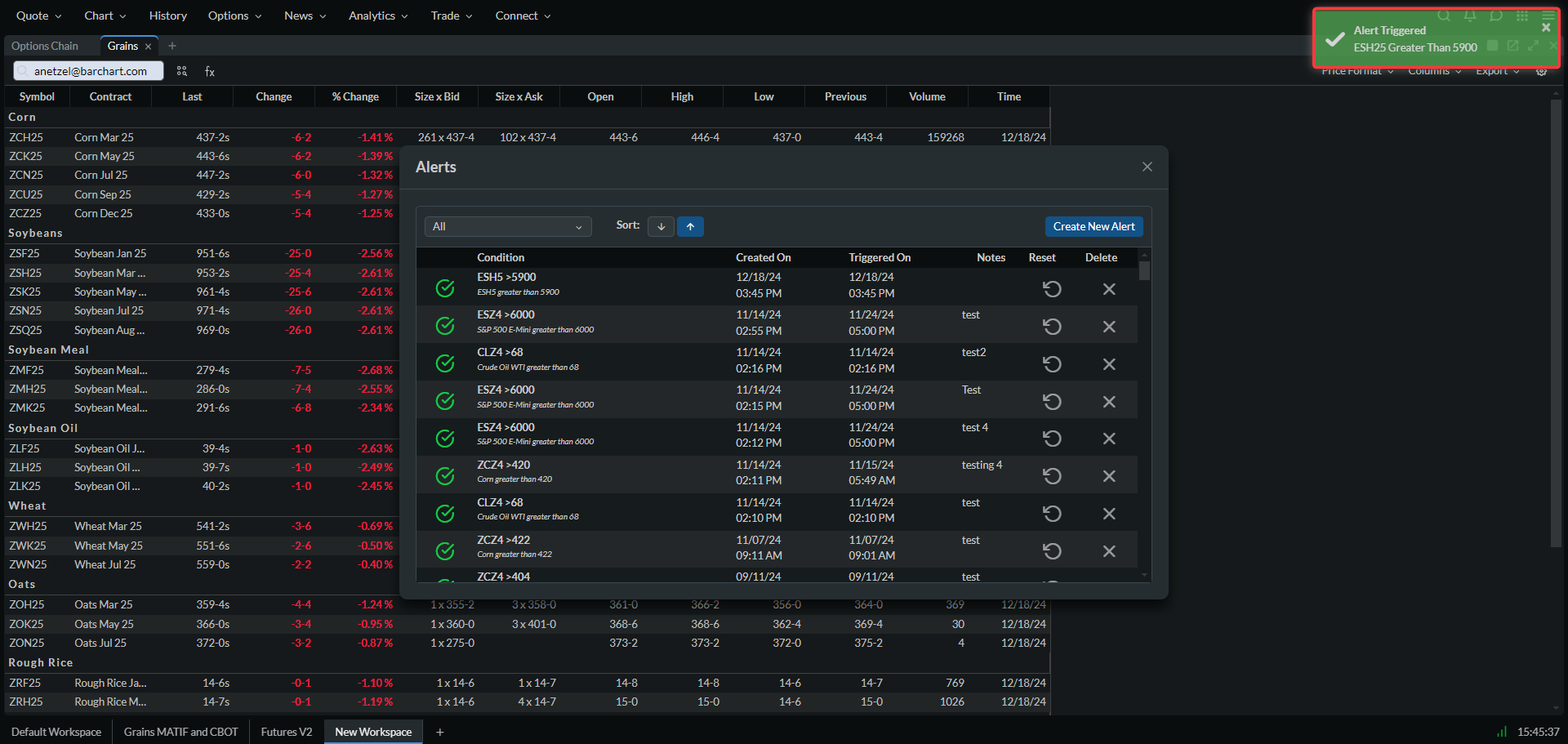This screenshot has height=744, width=1568.
Task: Delete the CLZ4 >68 test2 alert
Action: [x=1109, y=364]
